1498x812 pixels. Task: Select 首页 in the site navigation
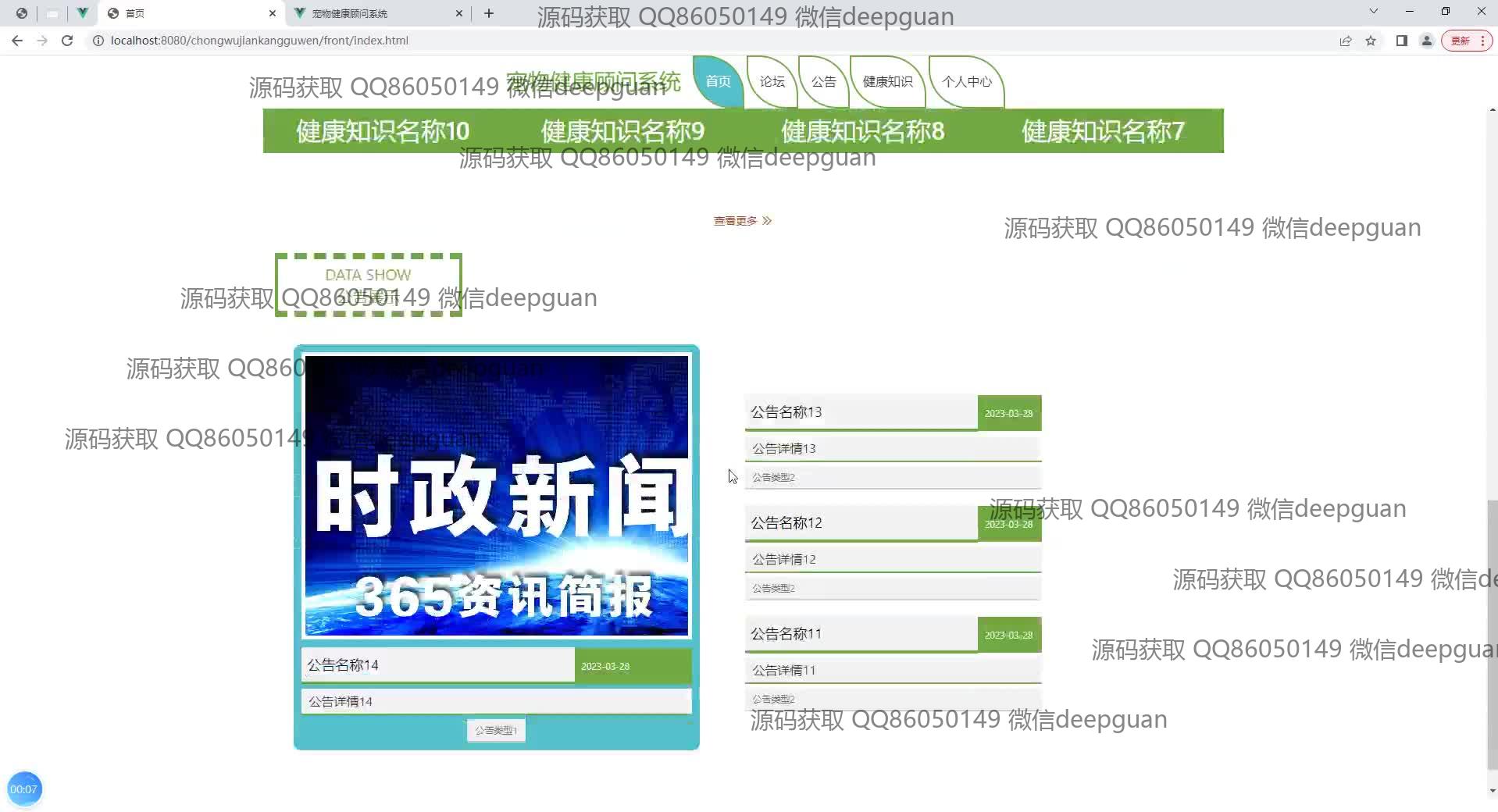[718, 81]
